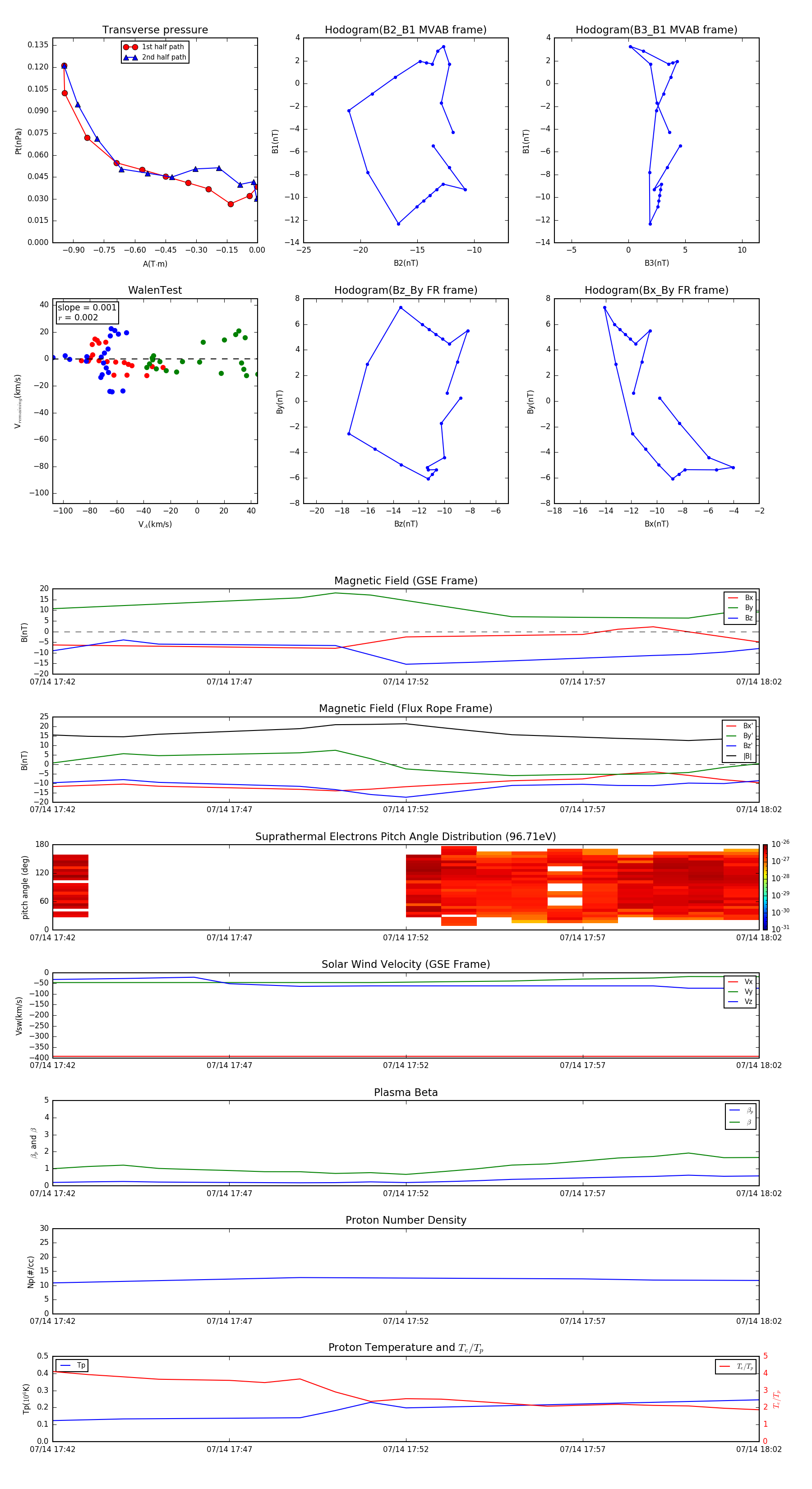Click the "Plasma Beta" plot title
812x1489 pixels.
(406, 1092)
